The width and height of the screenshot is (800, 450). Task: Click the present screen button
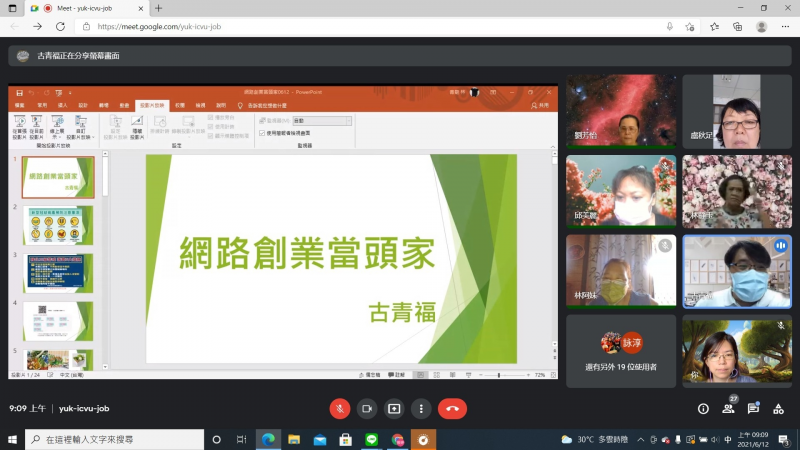[394, 408]
